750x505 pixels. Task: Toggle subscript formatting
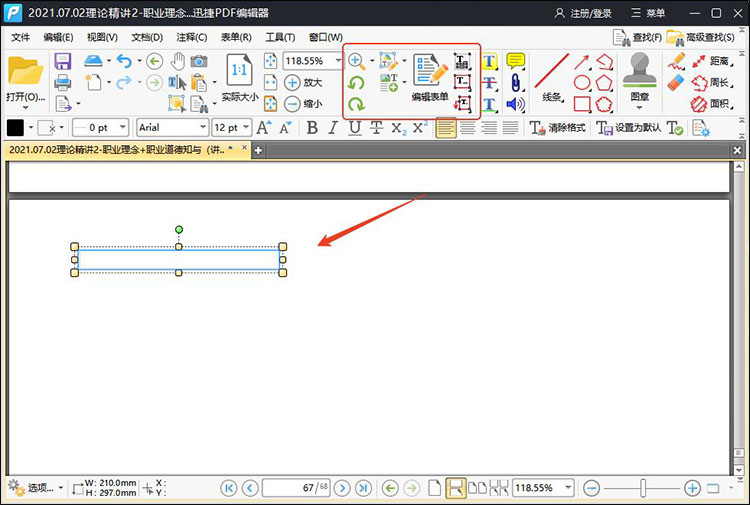coord(398,128)
